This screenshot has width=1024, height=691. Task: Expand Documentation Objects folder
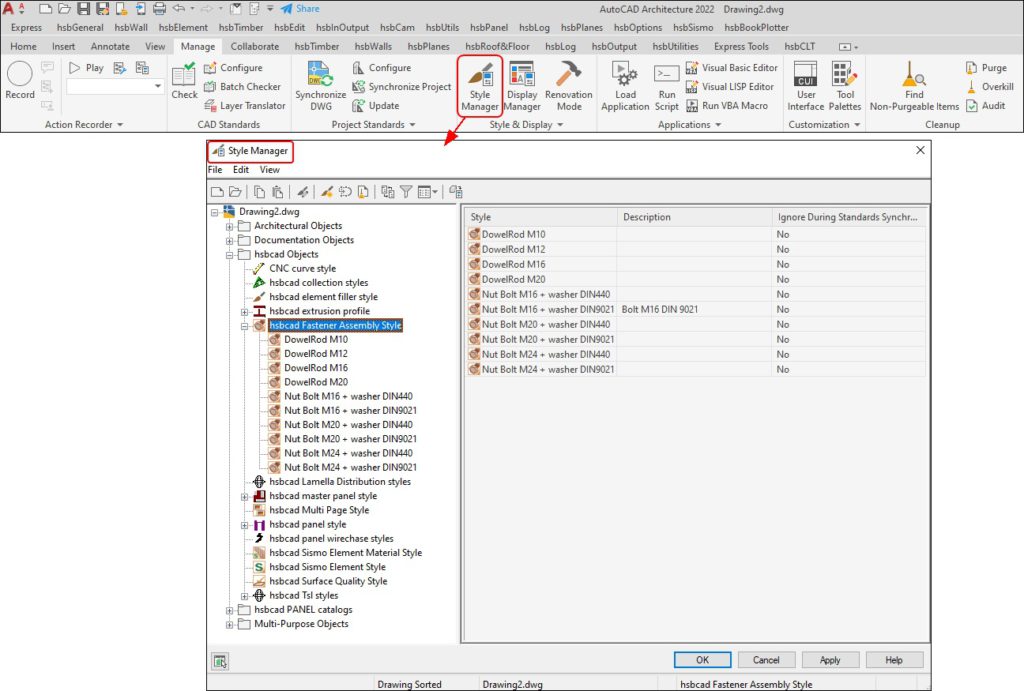coord(230,241)
